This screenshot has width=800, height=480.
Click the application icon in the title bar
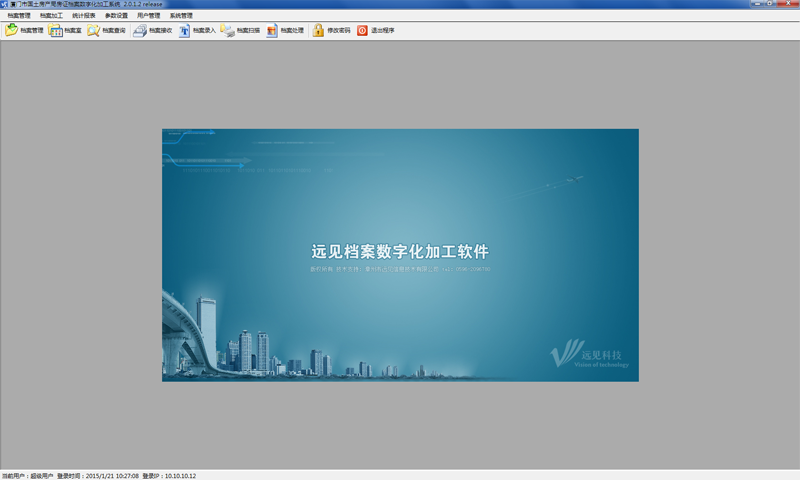[x=5, y=4]
